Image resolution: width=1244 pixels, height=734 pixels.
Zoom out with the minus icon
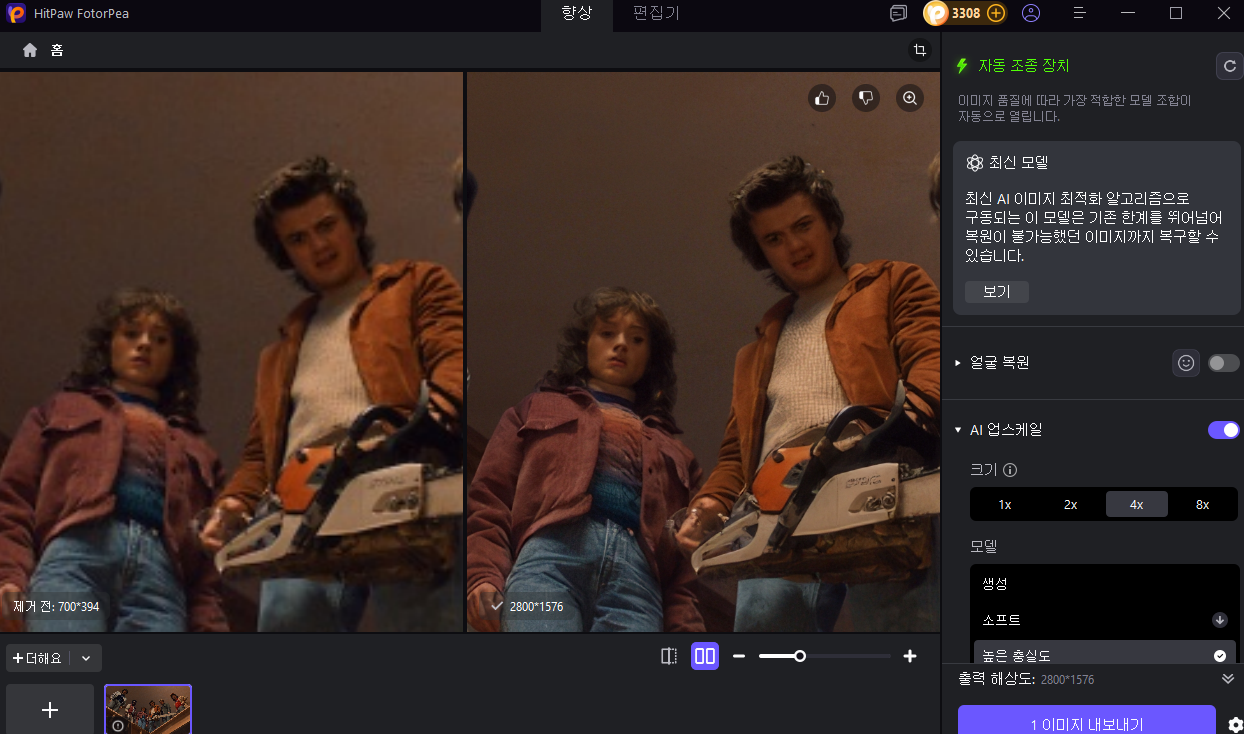click(739, 656)
